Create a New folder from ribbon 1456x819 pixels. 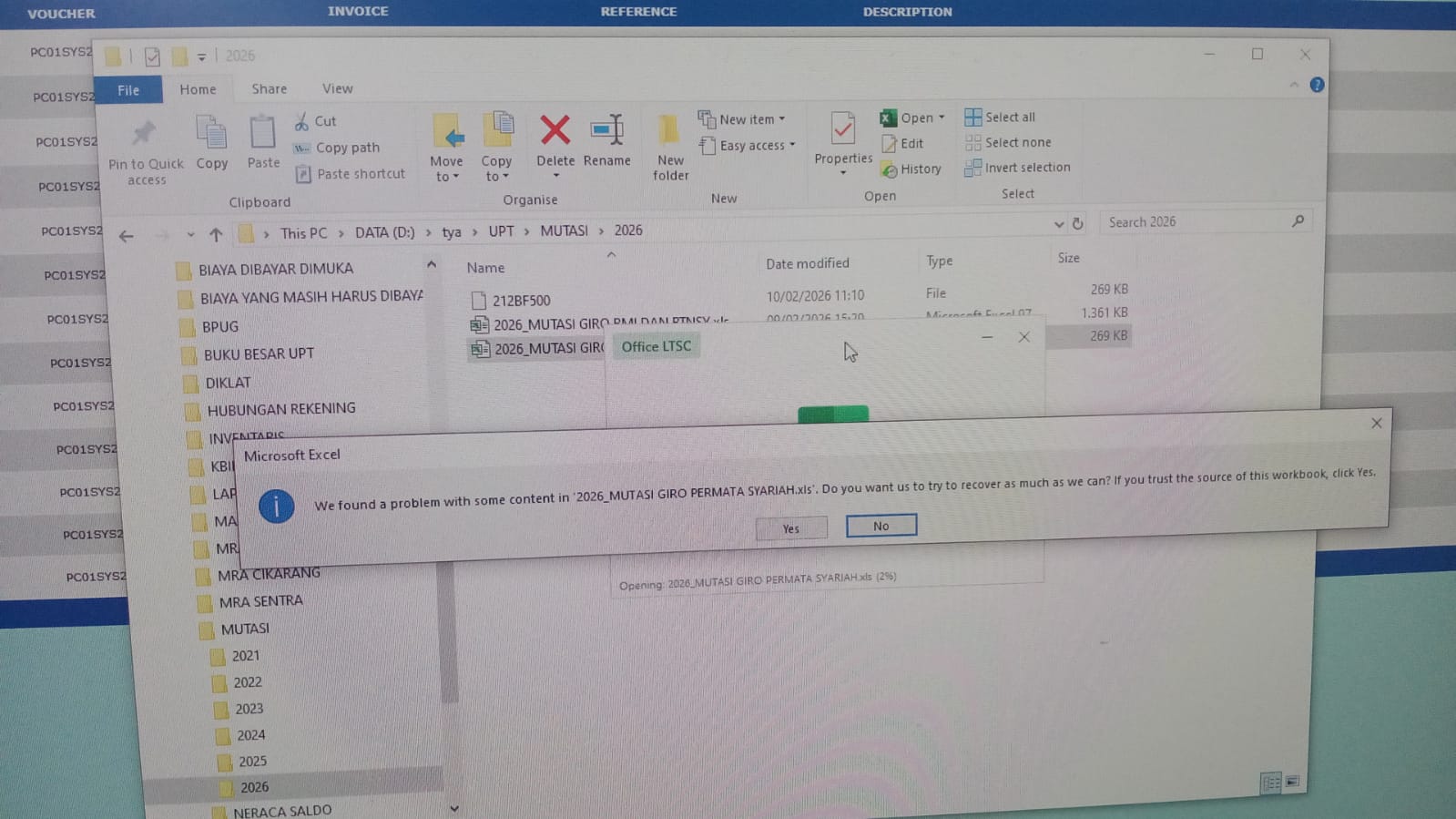[x=670, y=146]
